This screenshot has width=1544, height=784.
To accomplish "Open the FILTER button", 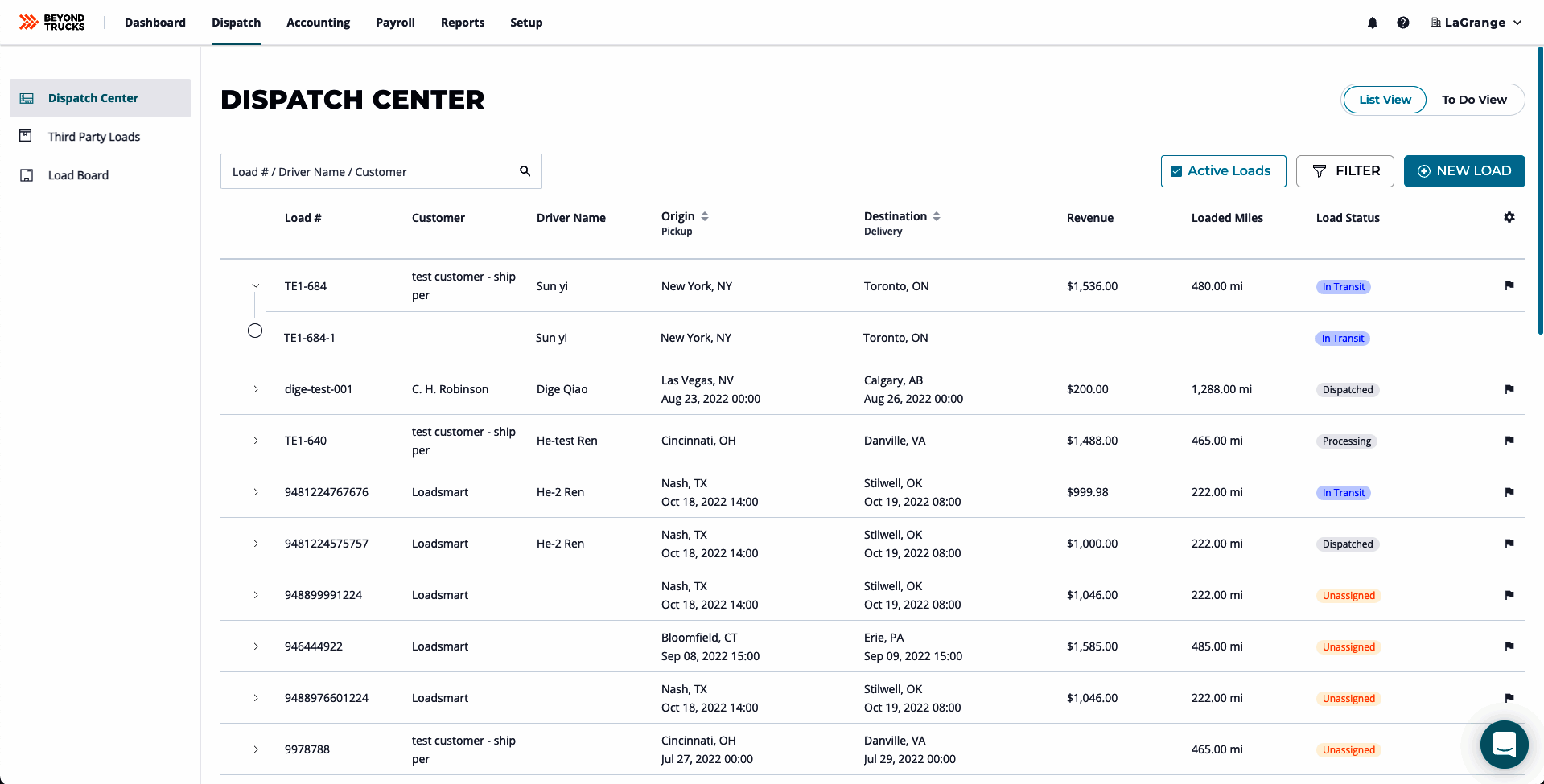I will coord(1345,171).
